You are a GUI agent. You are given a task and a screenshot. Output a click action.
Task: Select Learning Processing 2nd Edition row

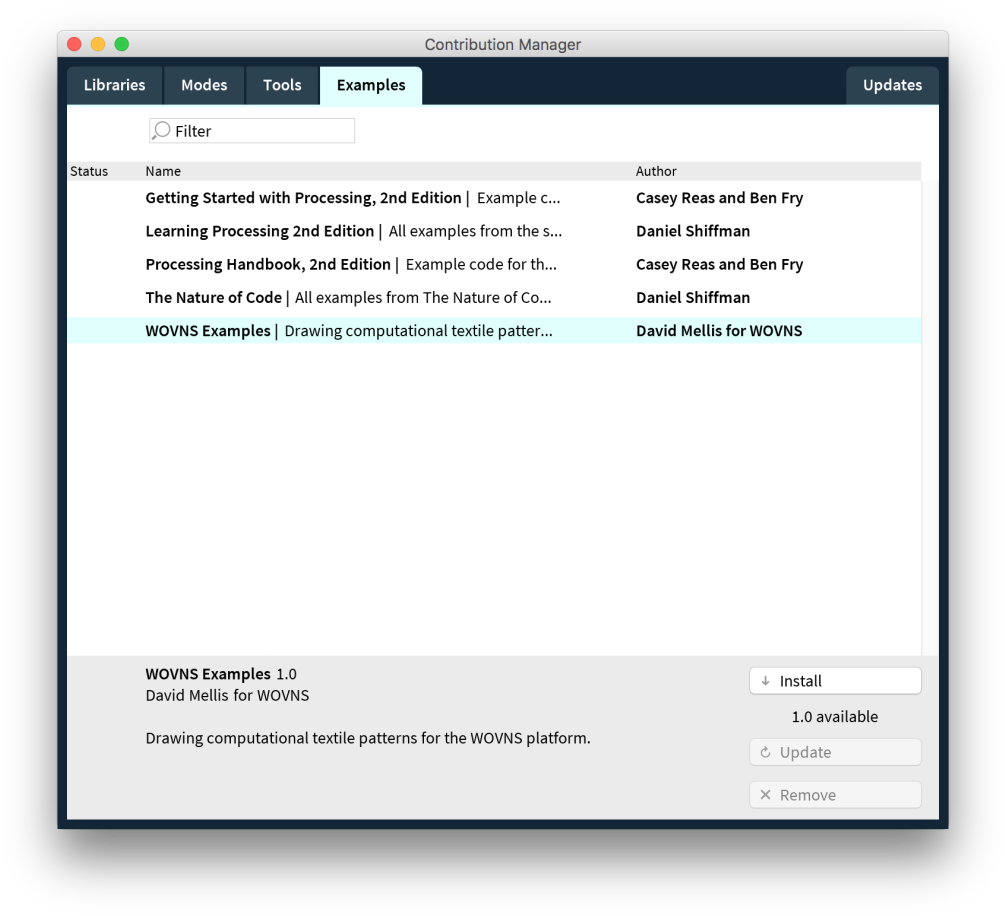[494, 231]
